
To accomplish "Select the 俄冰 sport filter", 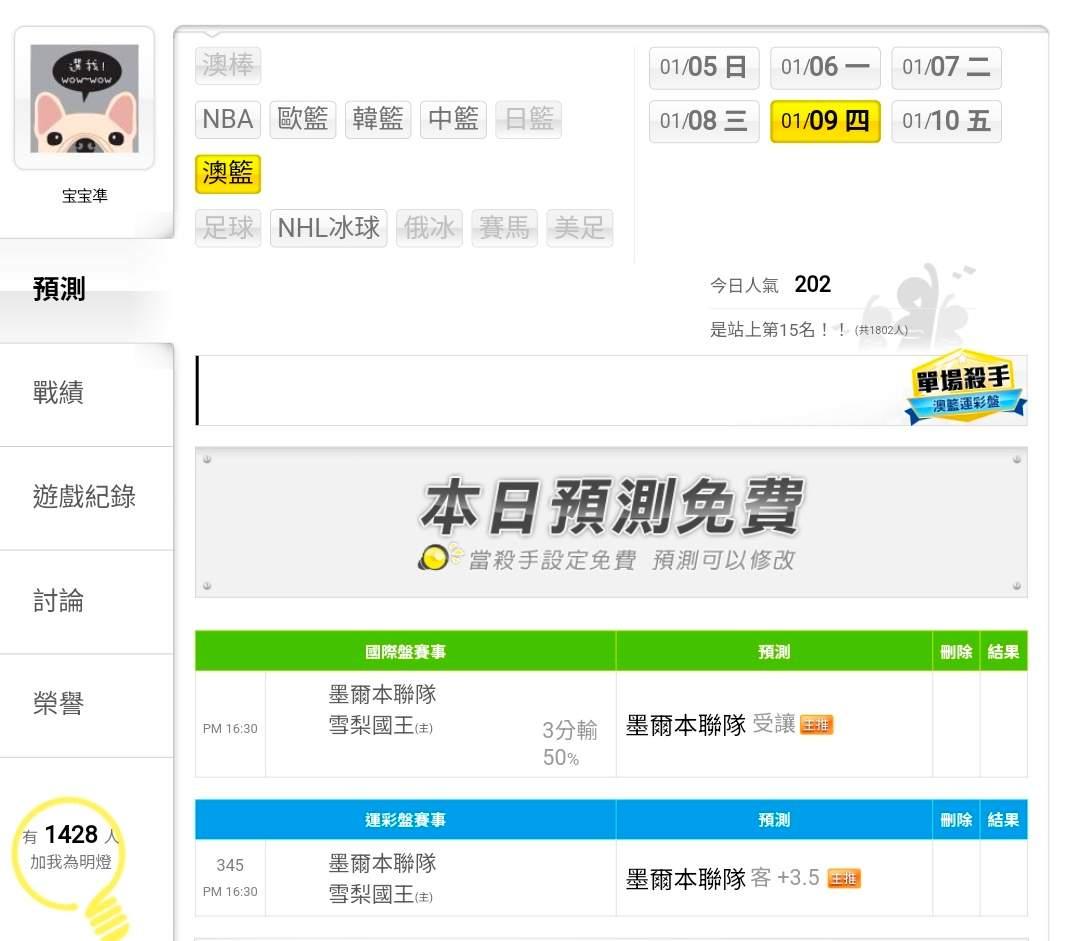I will tap(429, 228).
